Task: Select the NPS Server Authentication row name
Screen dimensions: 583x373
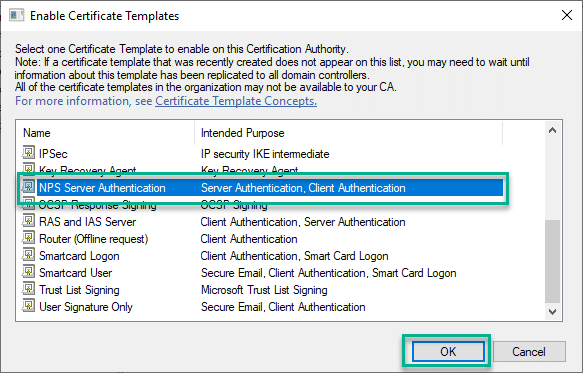Action: (x=102, y=188)
